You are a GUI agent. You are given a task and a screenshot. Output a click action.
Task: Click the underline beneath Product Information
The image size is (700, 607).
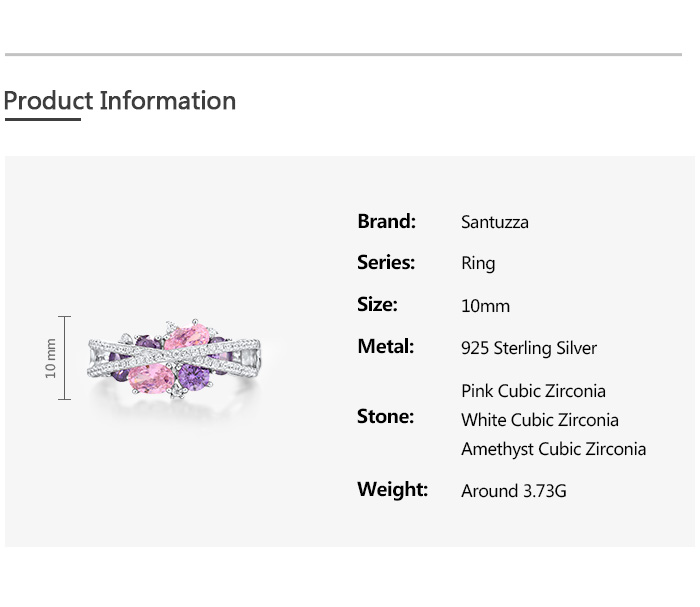42,120
